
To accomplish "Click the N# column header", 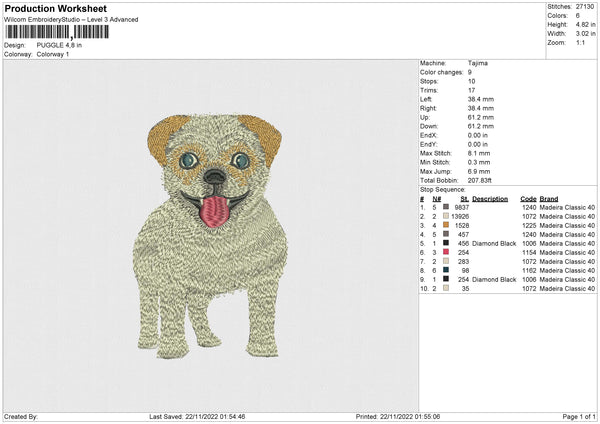I will tap(436, 198).
